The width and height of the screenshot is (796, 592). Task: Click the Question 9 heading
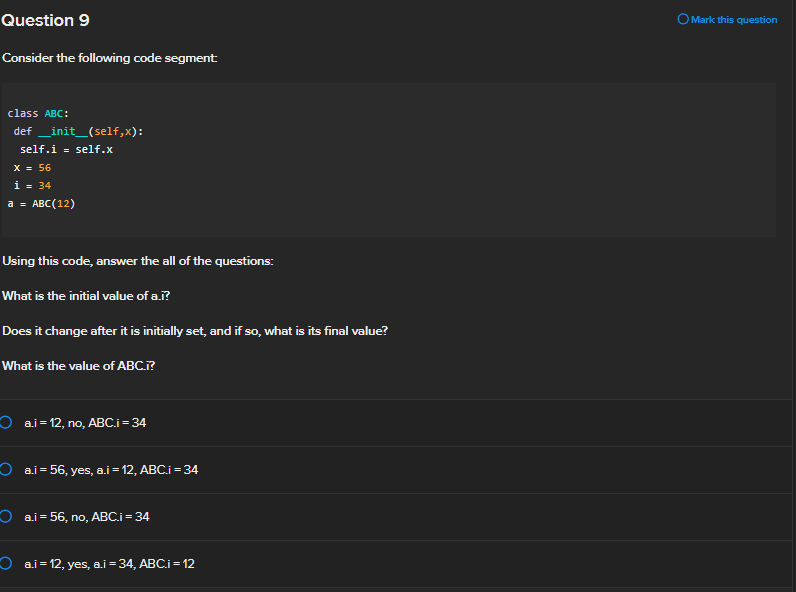coord(45,20)
